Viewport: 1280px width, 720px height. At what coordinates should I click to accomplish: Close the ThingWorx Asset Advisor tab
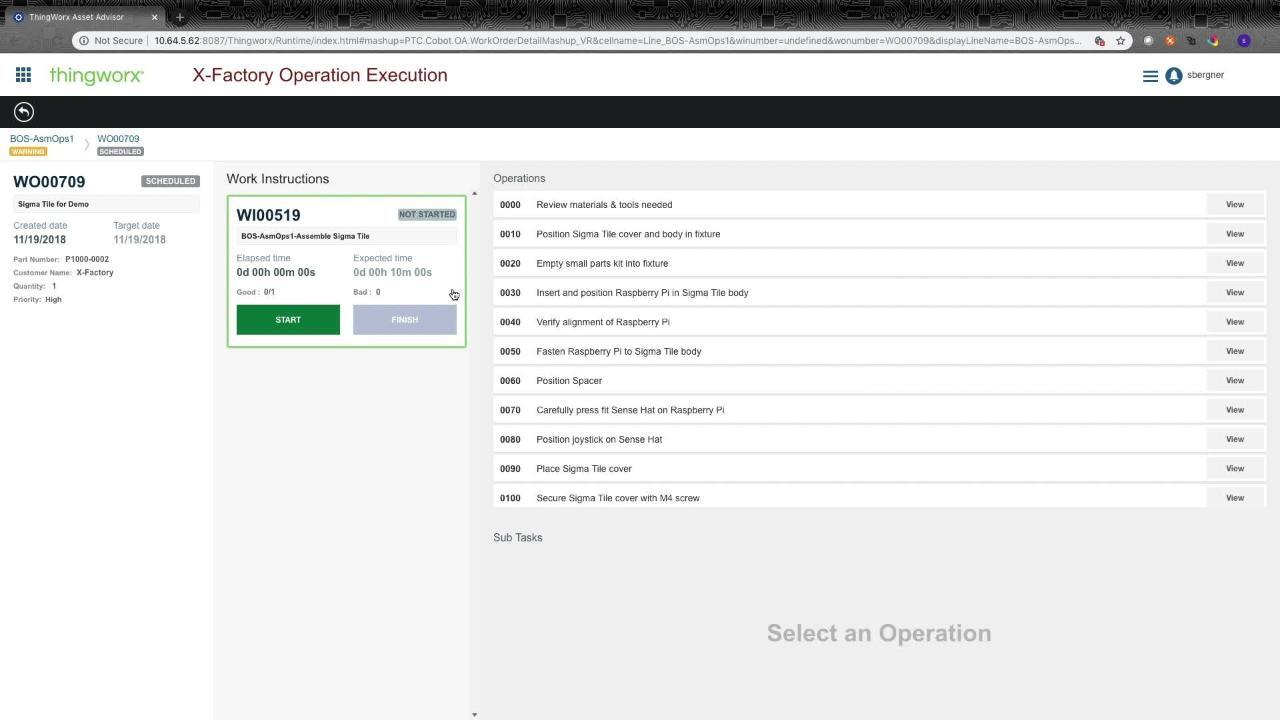pos(155,17)
